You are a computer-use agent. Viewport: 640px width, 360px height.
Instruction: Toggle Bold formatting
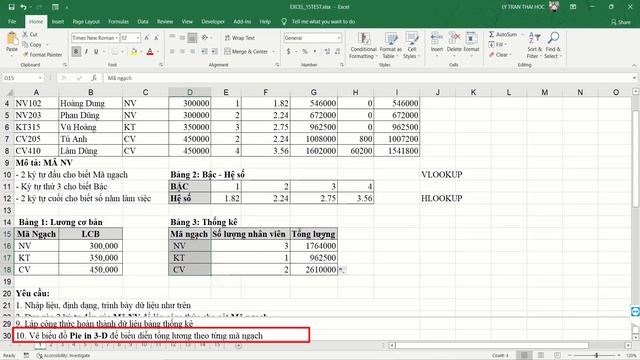pos(76,52)
